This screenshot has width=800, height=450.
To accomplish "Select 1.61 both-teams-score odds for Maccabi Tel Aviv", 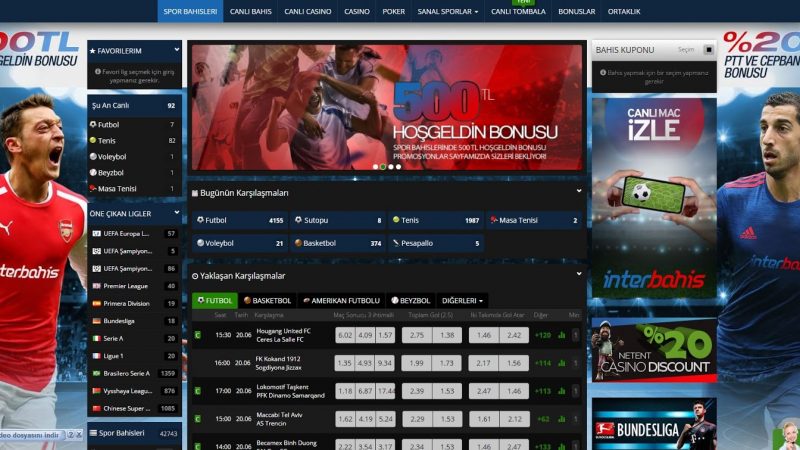I will (x=484, y=419).
